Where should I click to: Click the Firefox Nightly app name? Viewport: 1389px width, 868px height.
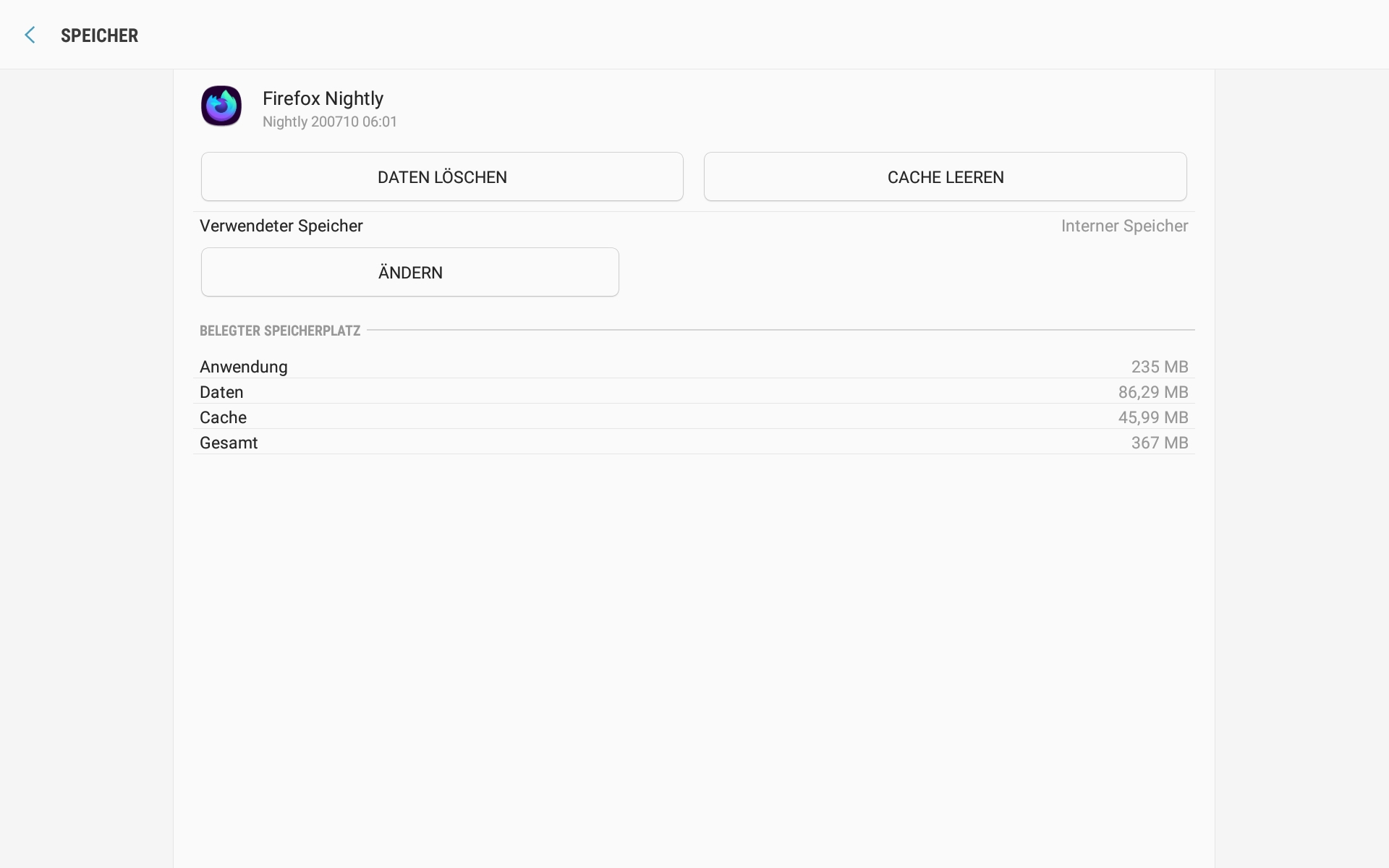click(x=323, y=98)
